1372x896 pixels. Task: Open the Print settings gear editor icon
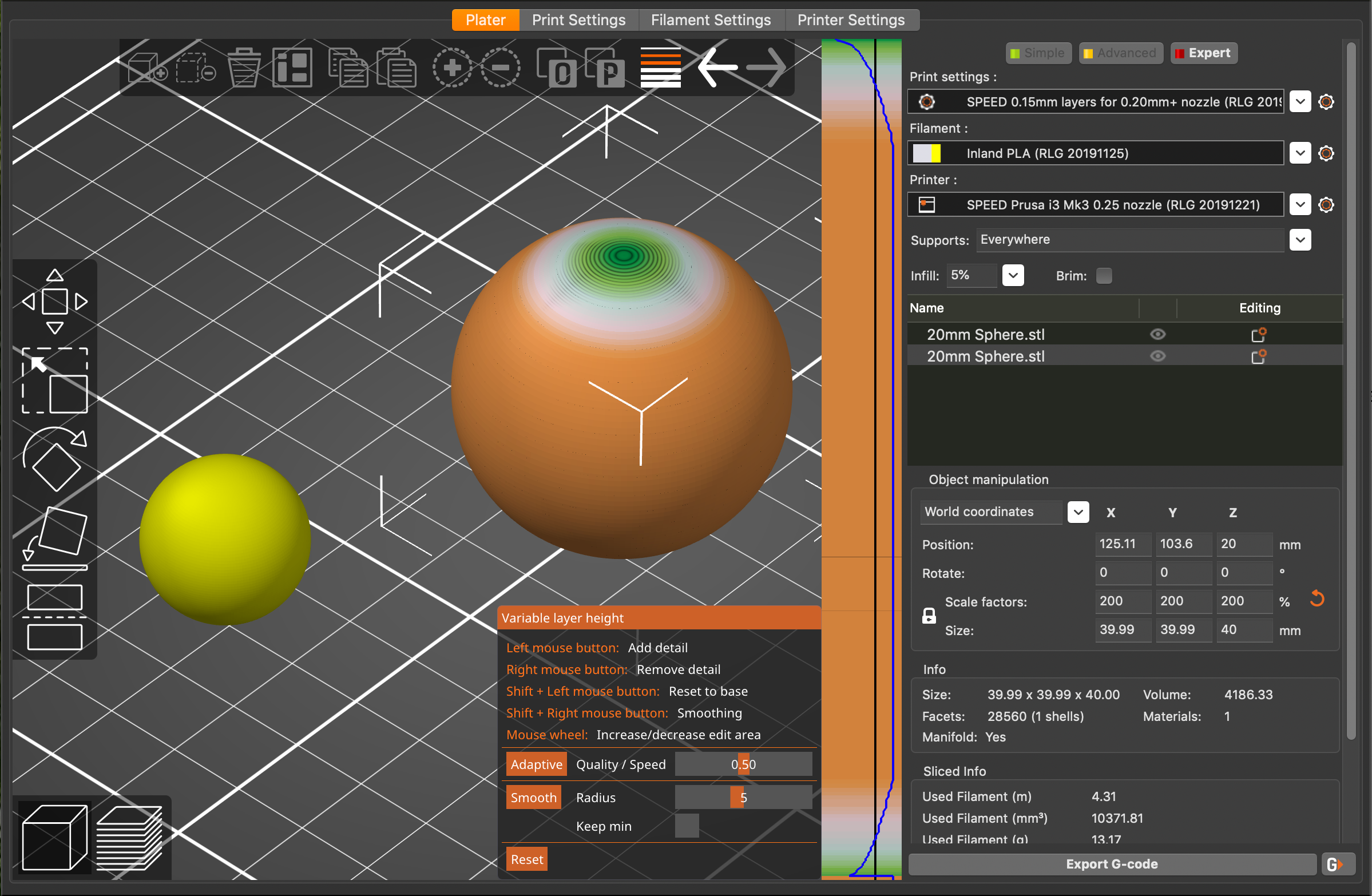(x=1326, y=102)
